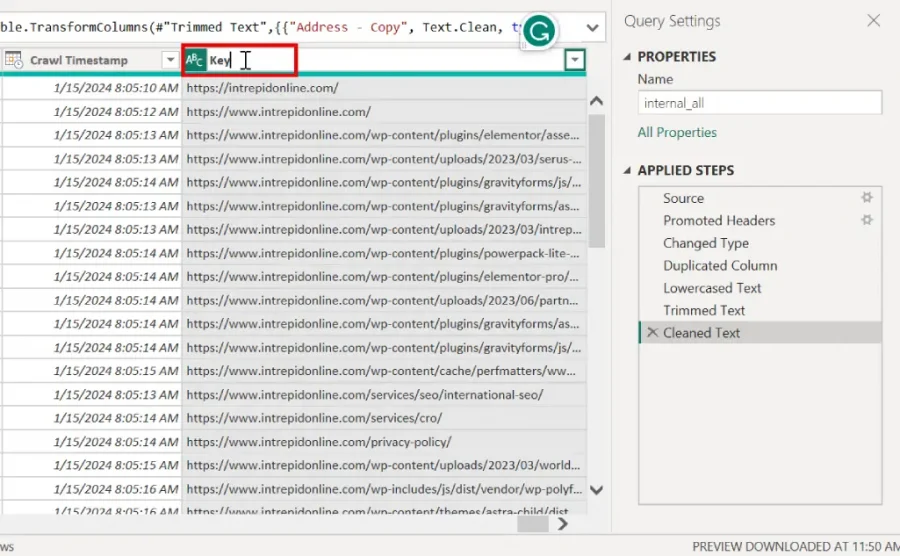The width and height of the screenshot is (900, 556).
Task: Select the privacy-policy/ URL cell
Action: pyautogui.click(x=384, y=442)
